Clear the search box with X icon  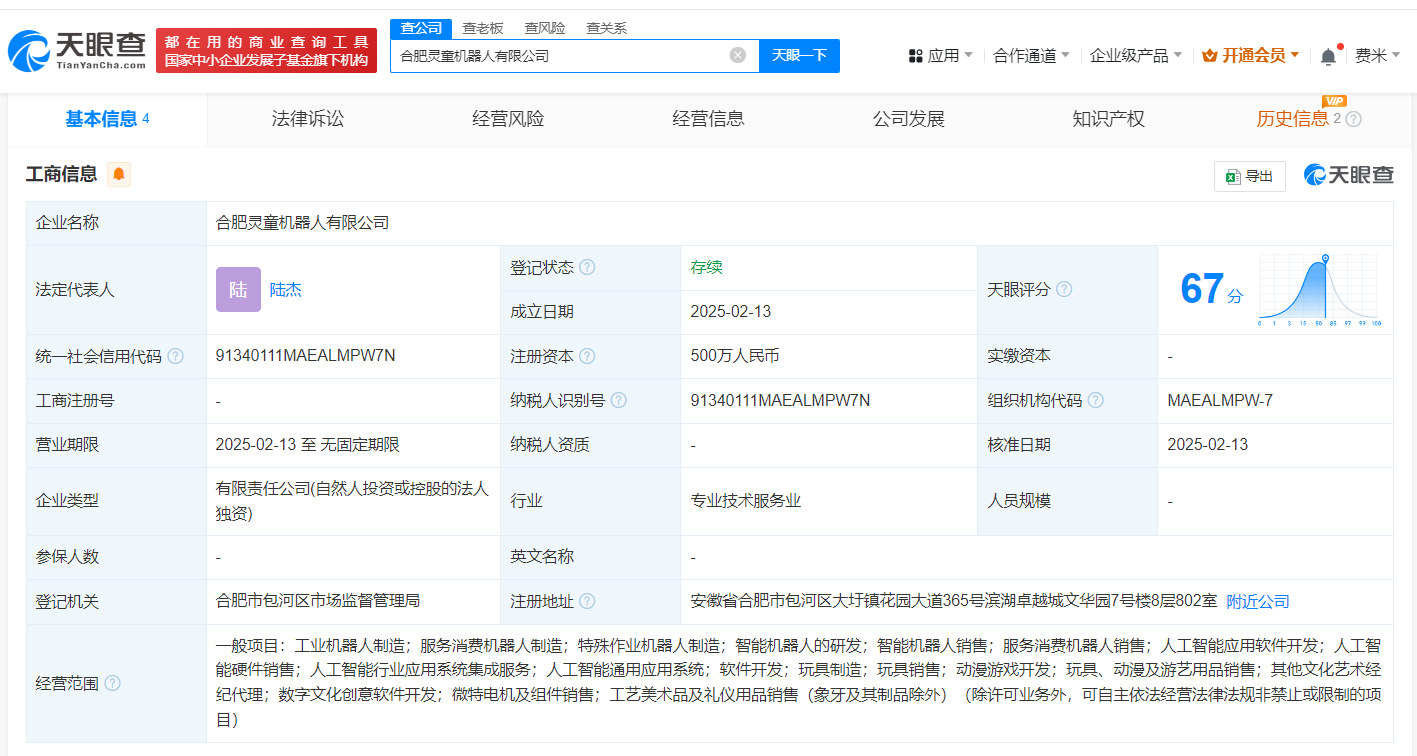[738, 56]
